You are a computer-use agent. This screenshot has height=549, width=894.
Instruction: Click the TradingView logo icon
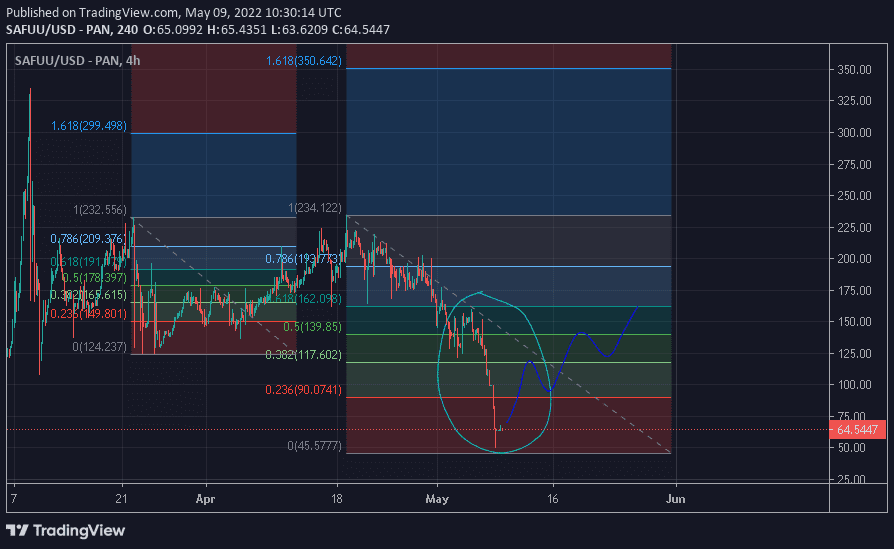click(18, 529)
